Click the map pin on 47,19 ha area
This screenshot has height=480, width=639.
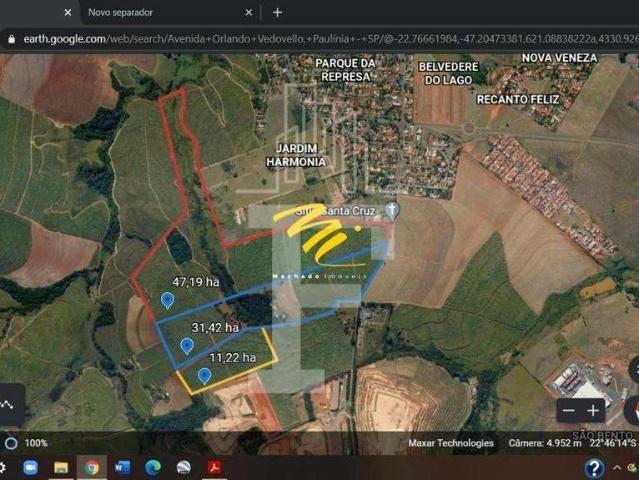pyautogui.click(x=167, y=299)
